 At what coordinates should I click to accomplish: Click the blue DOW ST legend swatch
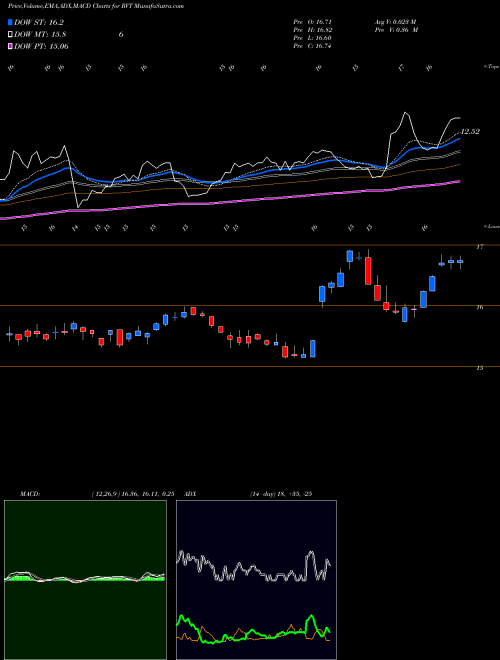coord(11,22)
